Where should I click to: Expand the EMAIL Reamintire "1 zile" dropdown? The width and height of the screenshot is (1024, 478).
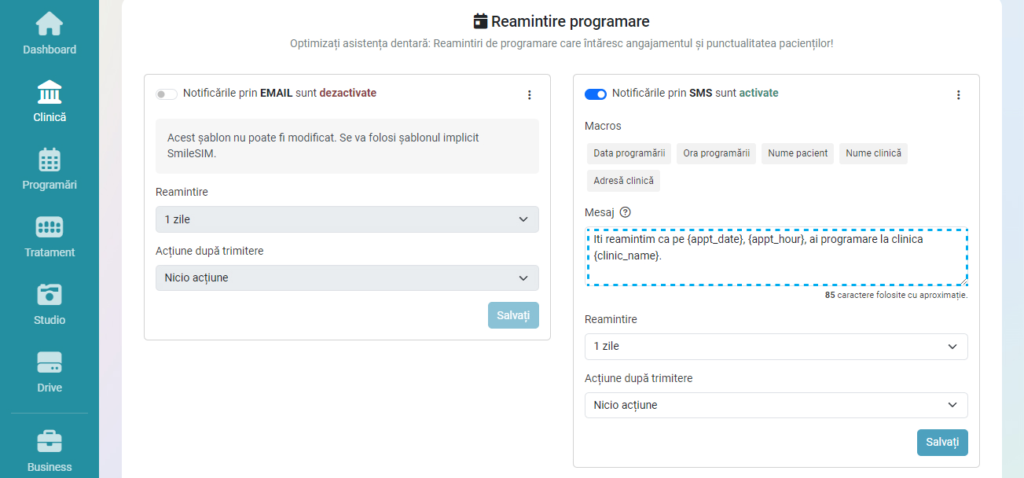coord(347,219)
